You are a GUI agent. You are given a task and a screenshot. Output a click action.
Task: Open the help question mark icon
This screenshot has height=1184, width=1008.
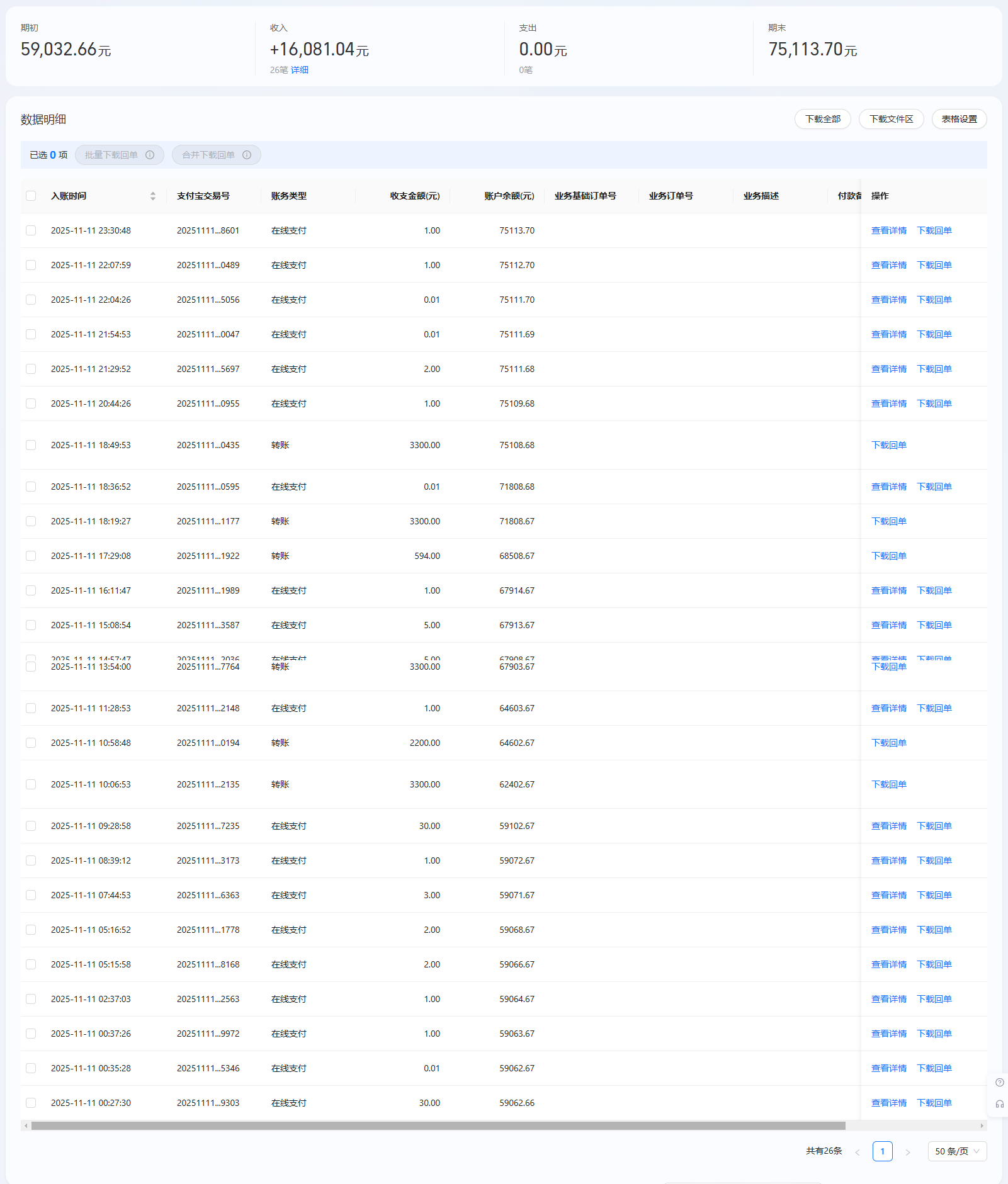[x=999, y=1083]
